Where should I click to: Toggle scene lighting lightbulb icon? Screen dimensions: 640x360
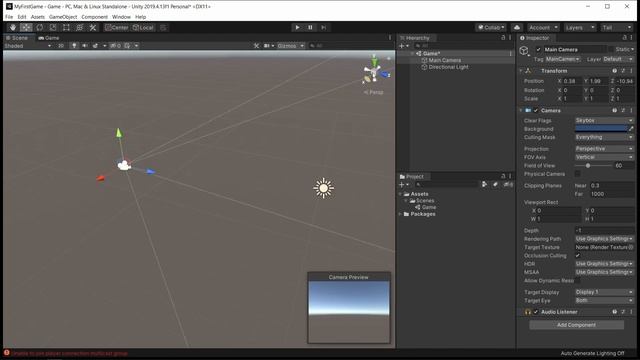tap(74, 46)
